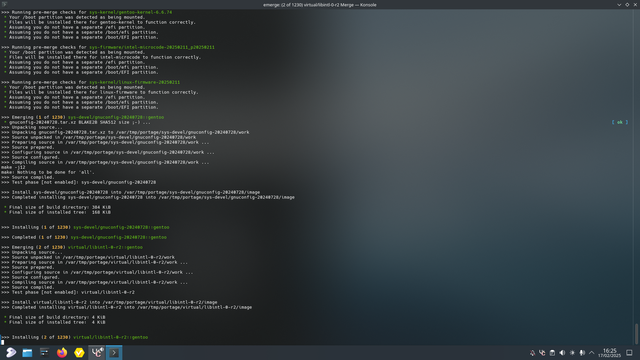The image size is (640, 360).
Task: Click the show desktop button
Action: point(629,353)
